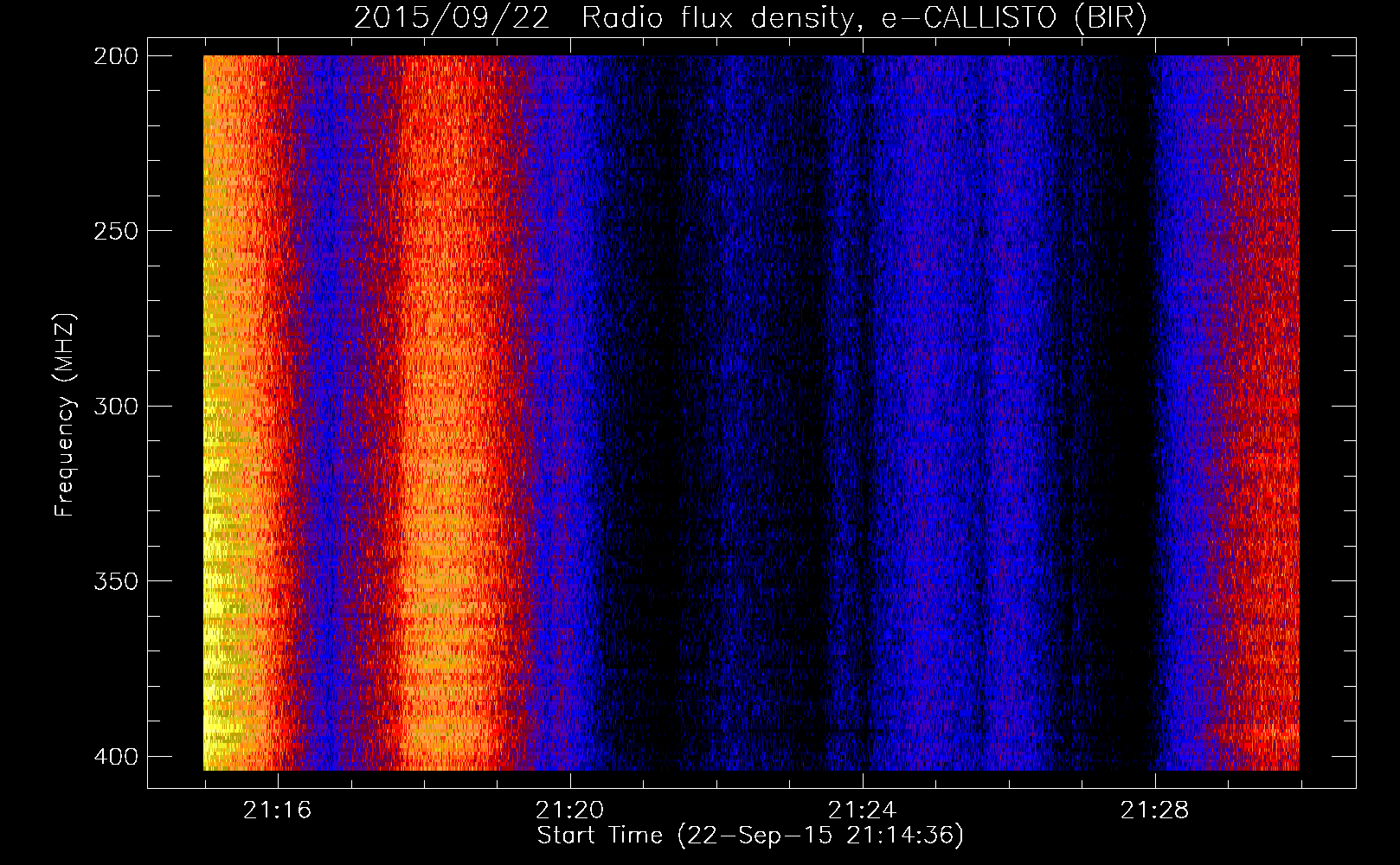Click the 21:20 time tick label

tap(569, 811)
